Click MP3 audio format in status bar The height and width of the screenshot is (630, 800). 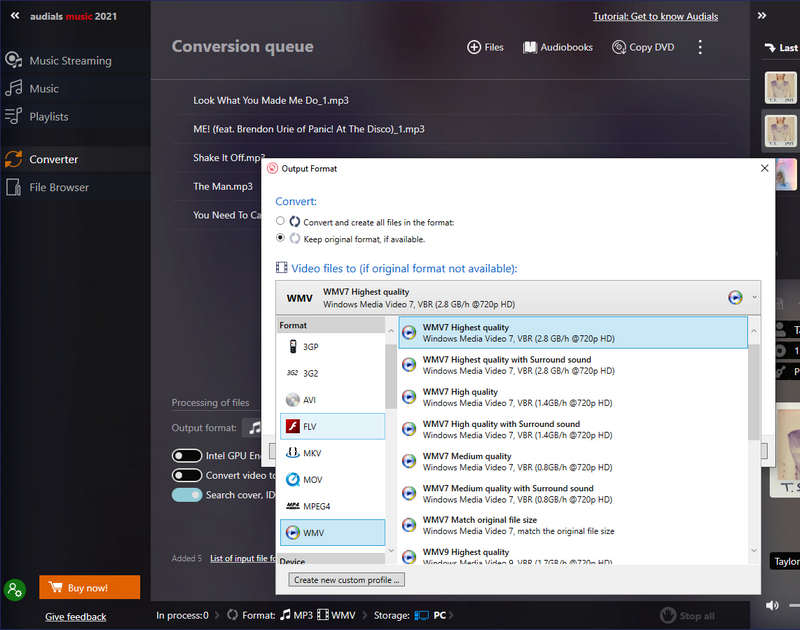tap(296, 615)
